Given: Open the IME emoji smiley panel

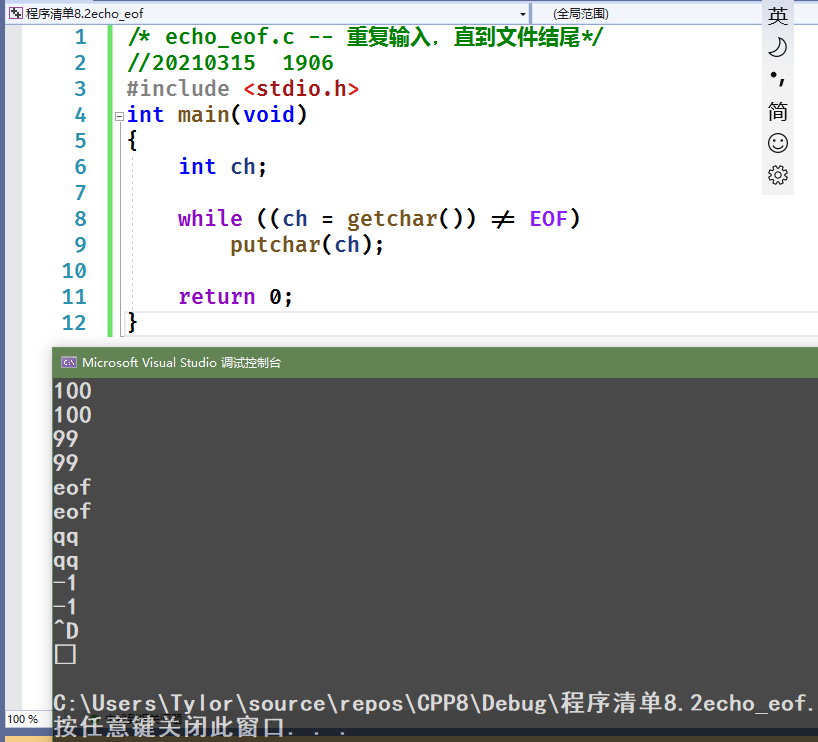Looking at the screenshot, I should [x=777, y=143].
